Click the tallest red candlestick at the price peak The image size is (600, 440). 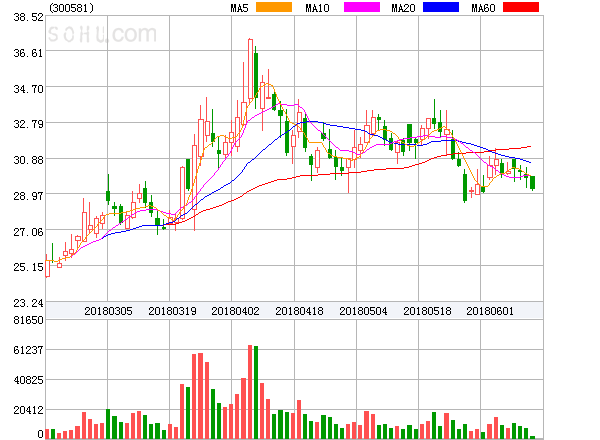point(250,69)
